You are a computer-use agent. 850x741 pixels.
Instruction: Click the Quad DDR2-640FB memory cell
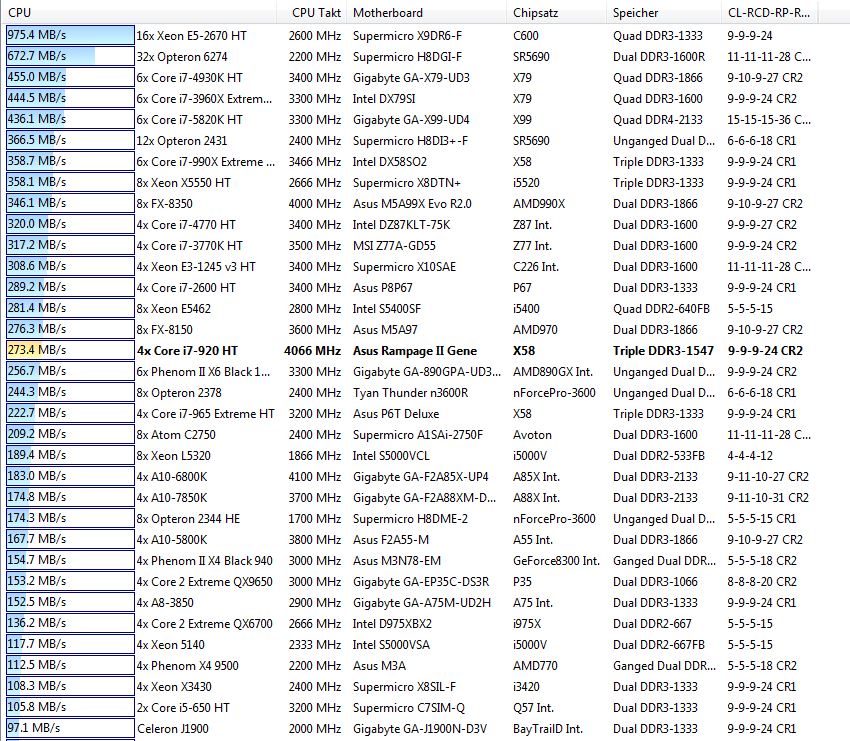[661, 309]
